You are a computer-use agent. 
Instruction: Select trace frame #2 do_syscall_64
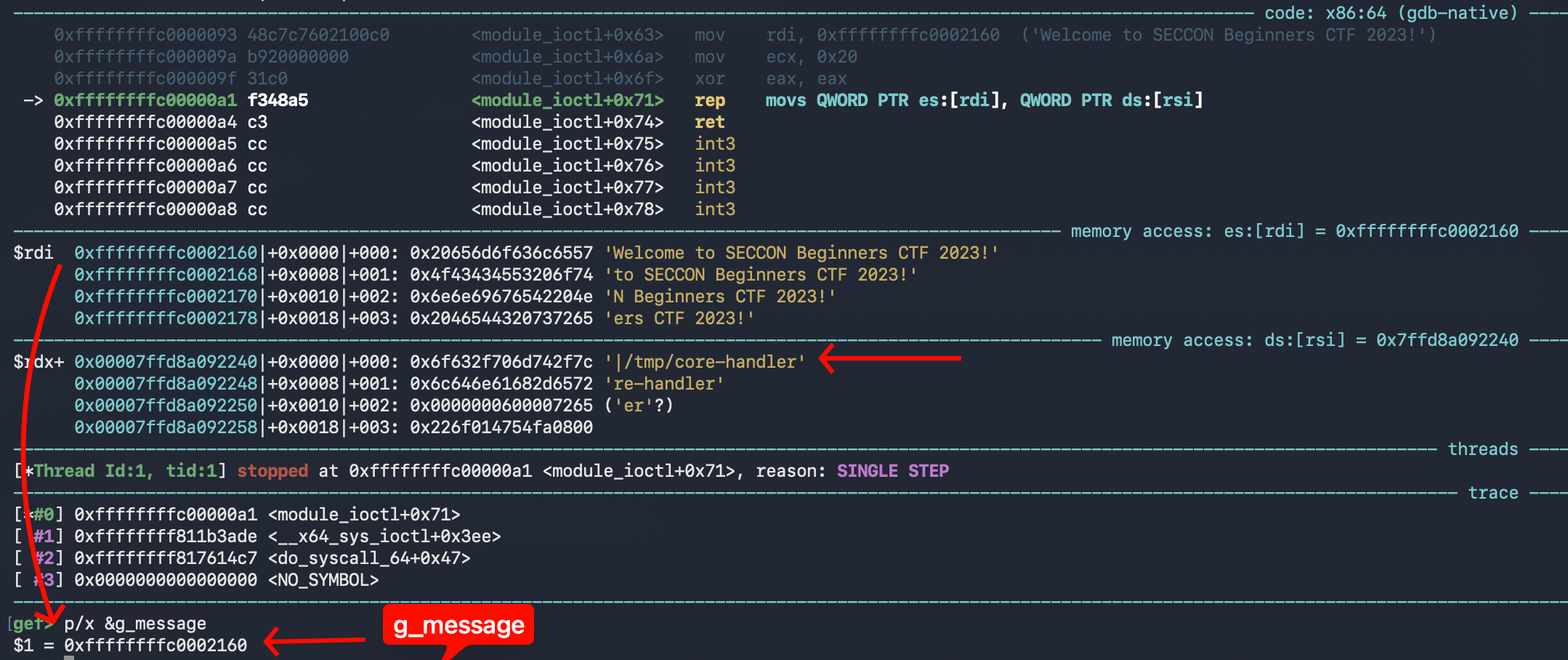[x=243, y=558]
